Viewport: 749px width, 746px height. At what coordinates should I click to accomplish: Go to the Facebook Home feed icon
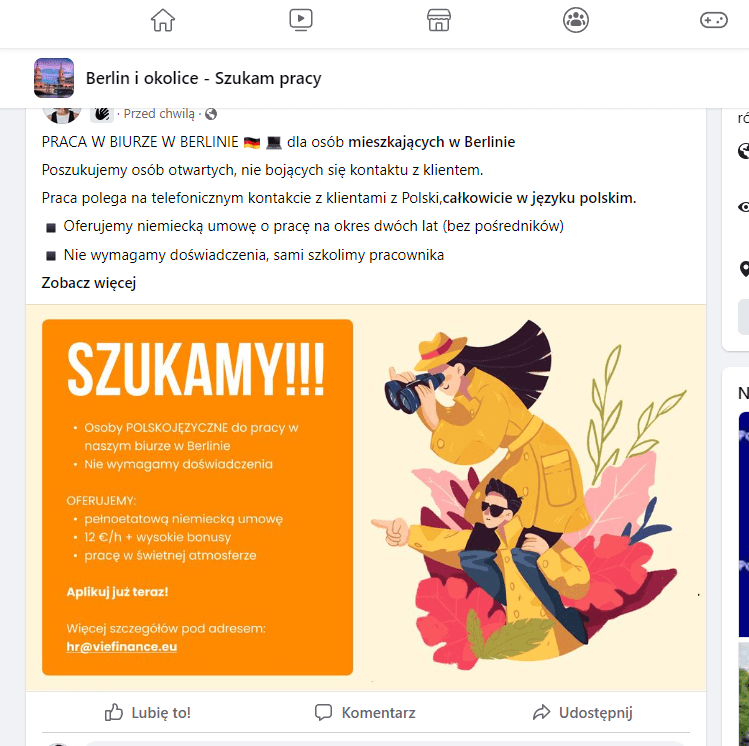[163, 20]
